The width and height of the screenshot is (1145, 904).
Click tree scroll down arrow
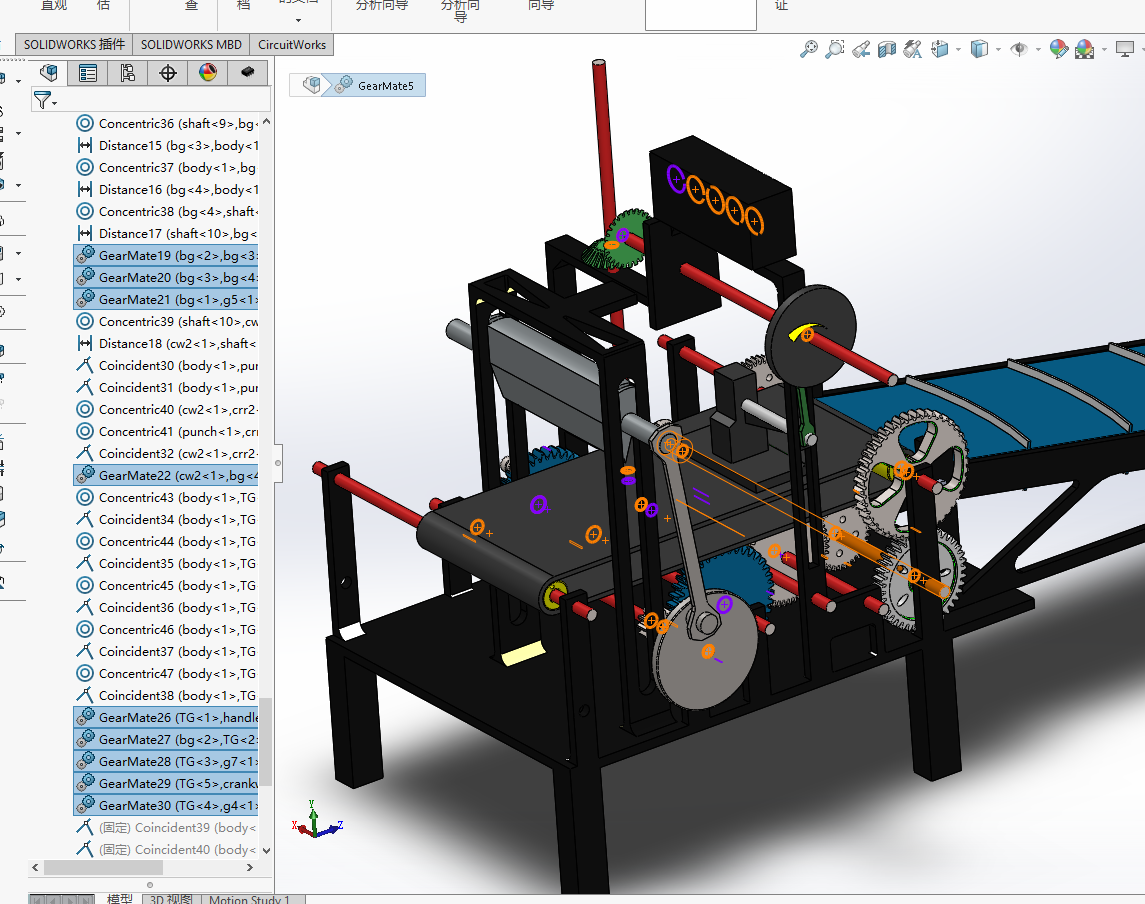pyautogui.click(x=267, y=850)
